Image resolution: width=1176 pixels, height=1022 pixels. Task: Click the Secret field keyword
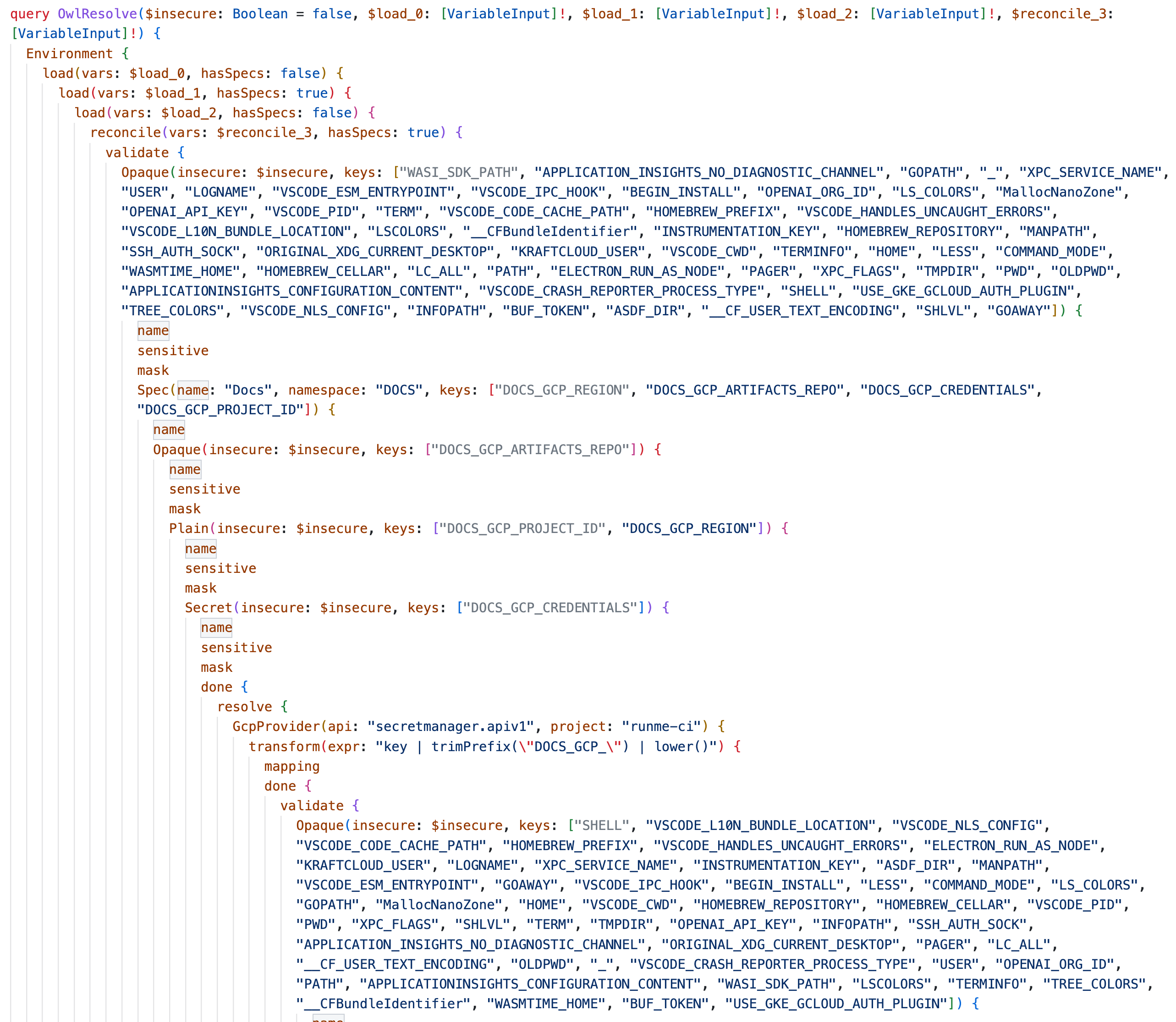point(208,608)
